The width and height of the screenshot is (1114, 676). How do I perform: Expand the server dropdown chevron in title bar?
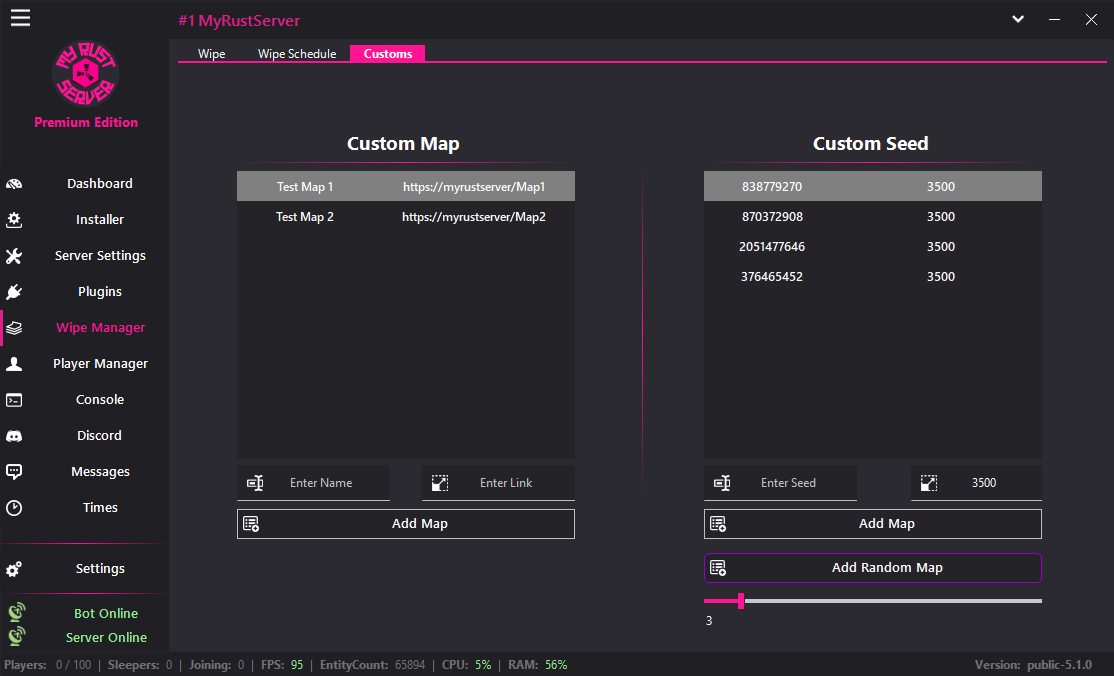(x=1017, y=19)
